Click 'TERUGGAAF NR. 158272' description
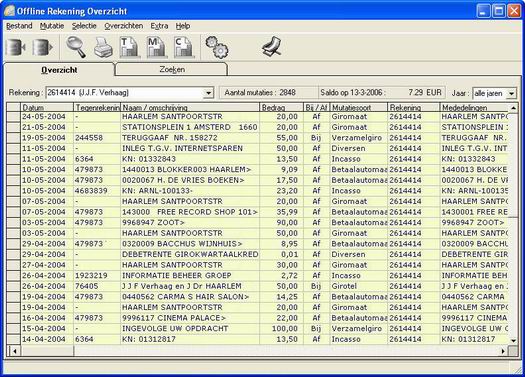The width and height of the screenshot is (525, 377). tap(170, 138)
